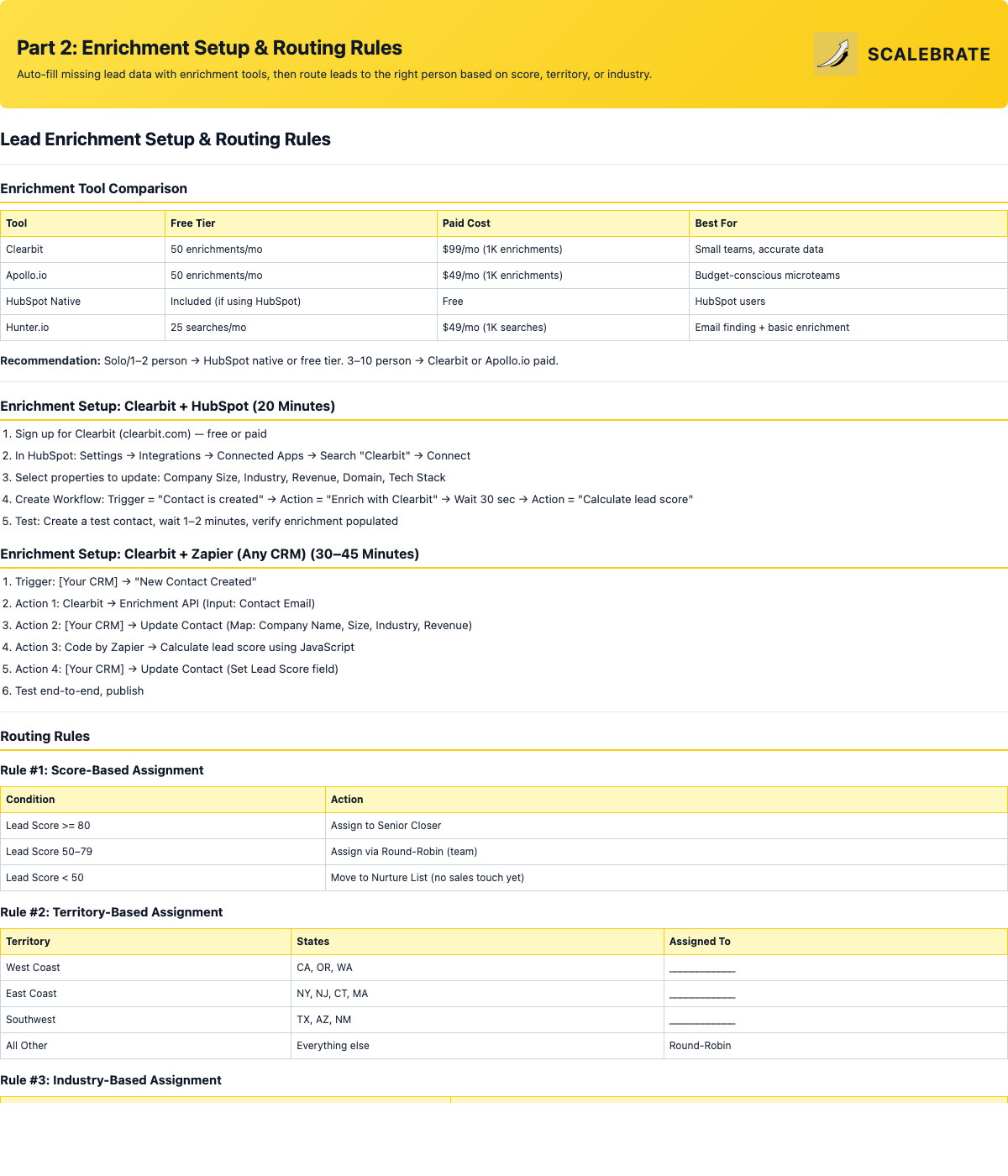Click the 'NY, NJ, CT, MA' states cell
The height and width of the screenshot is (1176, 1008).
pyautogui.click(x=478, y=994)
